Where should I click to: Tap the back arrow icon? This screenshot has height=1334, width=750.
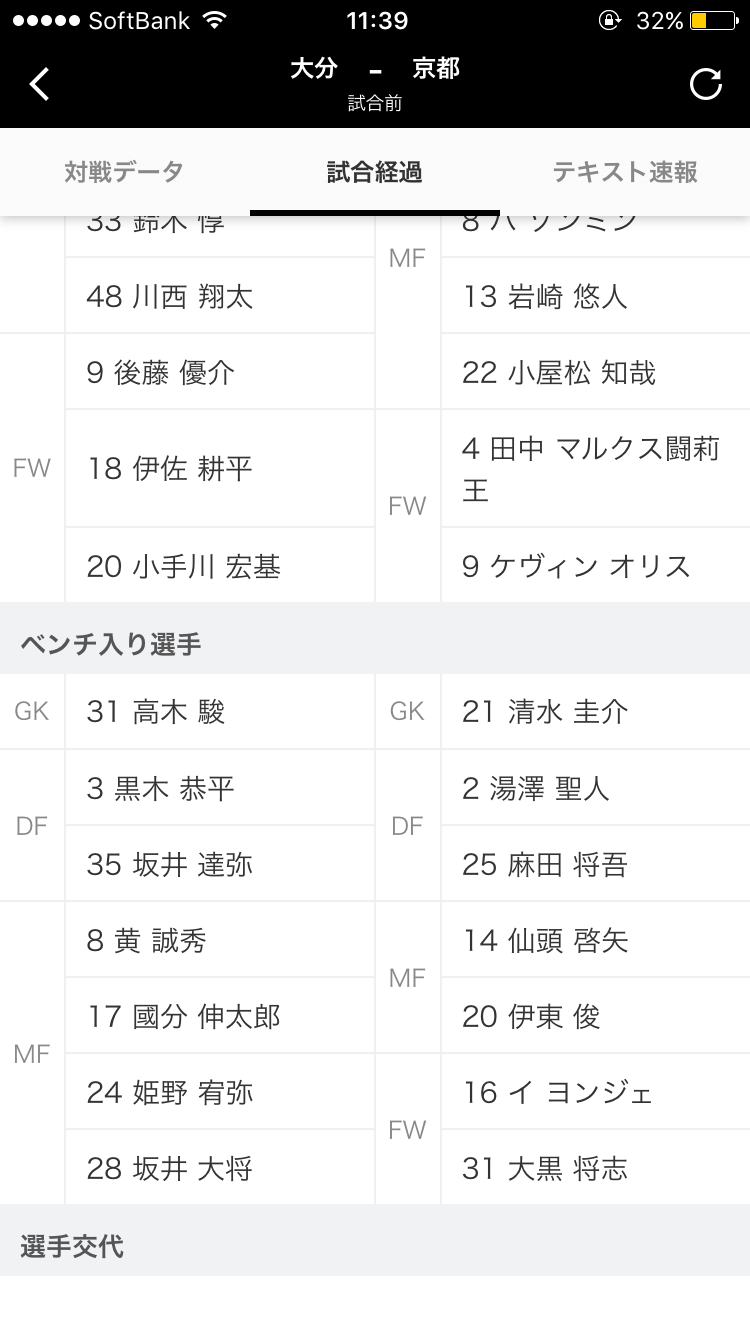pyautogui.click(x=40, y=84)
